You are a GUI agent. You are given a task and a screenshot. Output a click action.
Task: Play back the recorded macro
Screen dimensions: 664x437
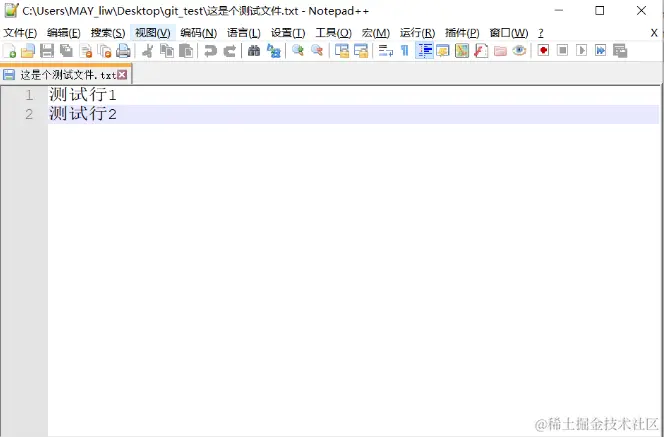click(x=581, y=51)
